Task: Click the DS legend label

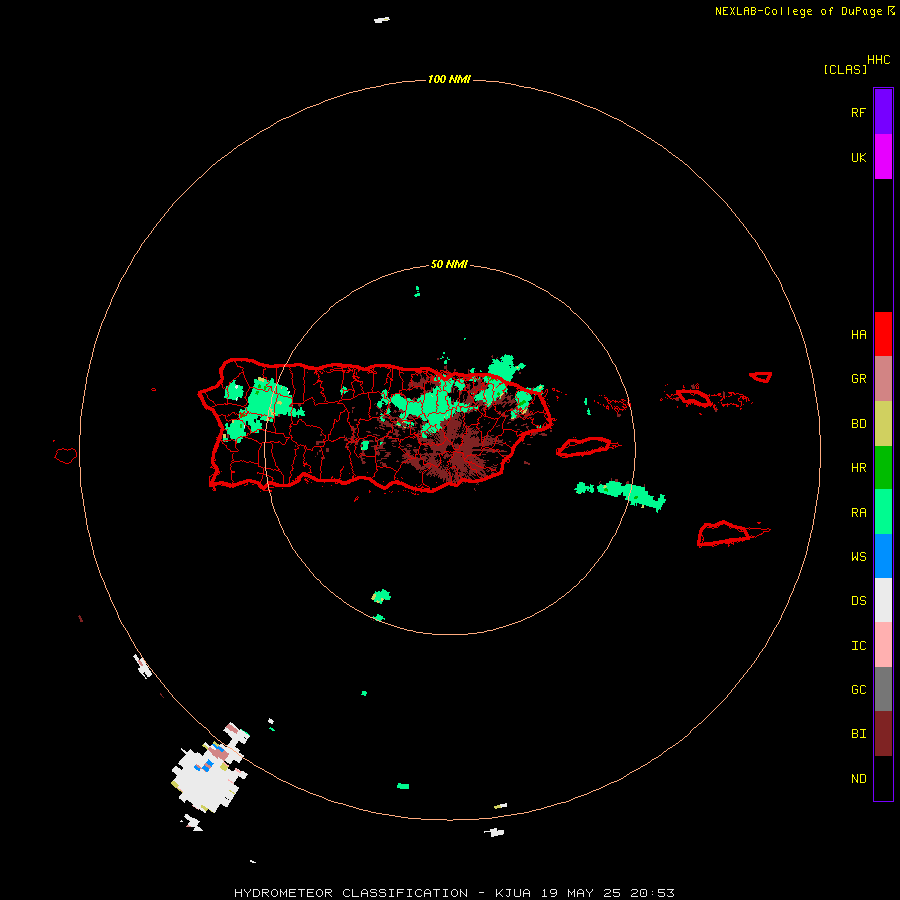Action: tap(858, 601)
